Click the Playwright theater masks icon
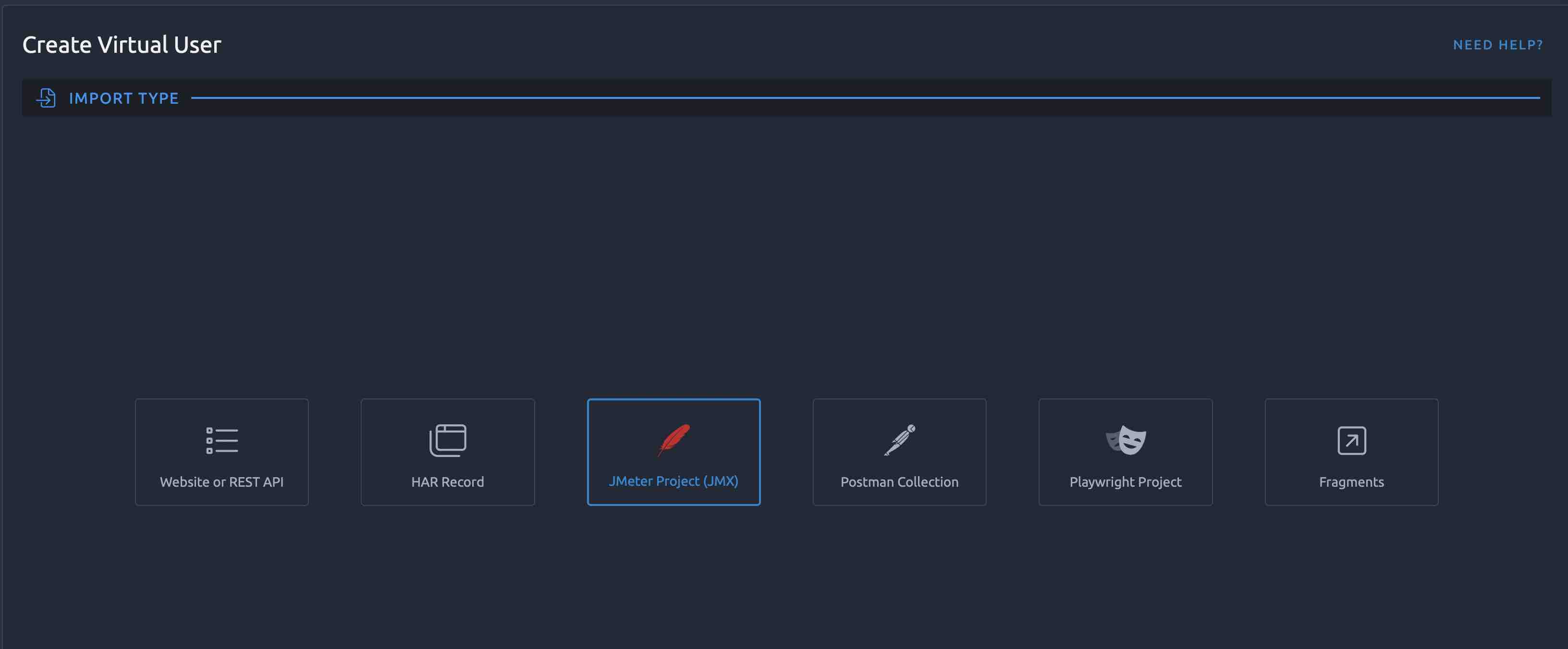 pos(1126,440)
